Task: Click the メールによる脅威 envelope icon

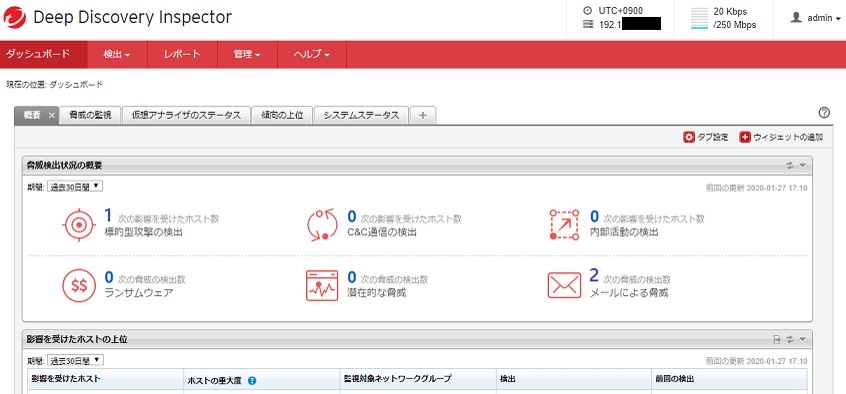Action: (564, 286)
